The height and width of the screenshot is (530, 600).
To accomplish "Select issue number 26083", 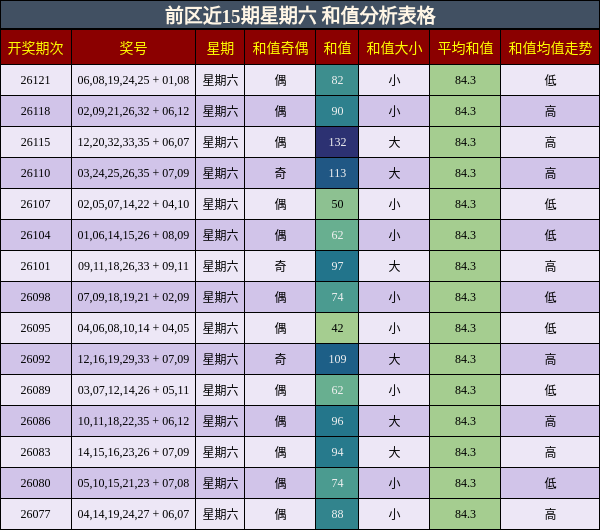I will tap(36, 452).
